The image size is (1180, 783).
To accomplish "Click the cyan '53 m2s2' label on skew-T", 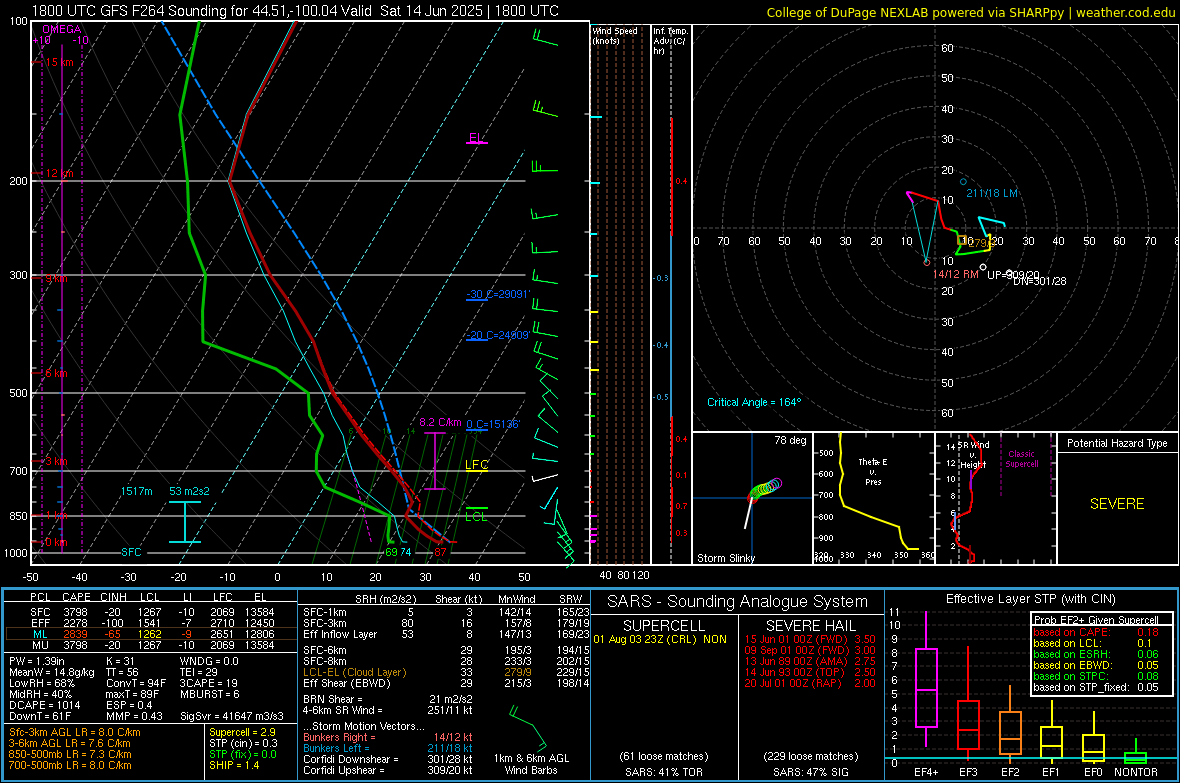I will pyautogui.click(x=189, y=491).
